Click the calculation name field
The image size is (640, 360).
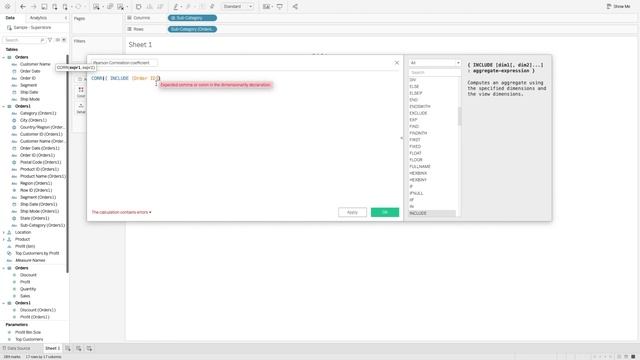tap(124, 63)
